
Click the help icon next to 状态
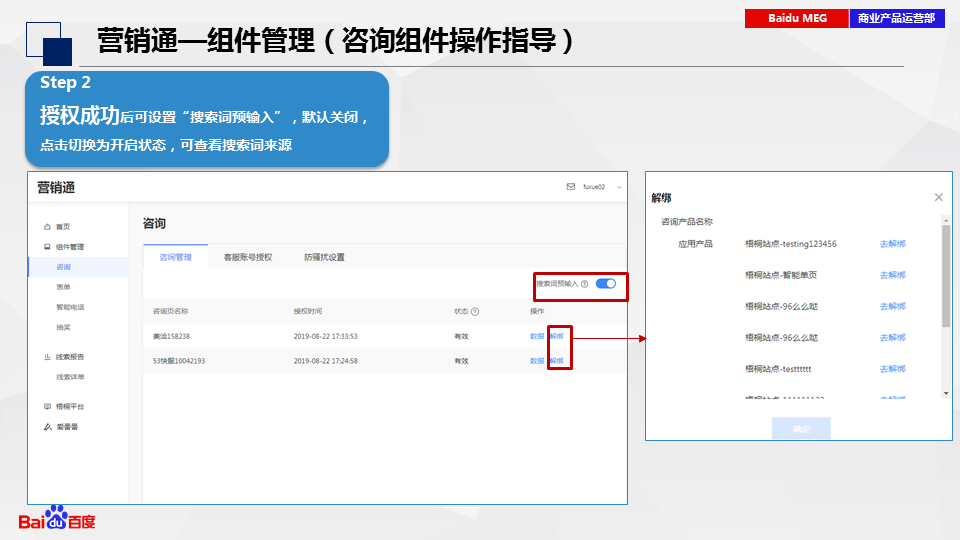tap(475, 312)
